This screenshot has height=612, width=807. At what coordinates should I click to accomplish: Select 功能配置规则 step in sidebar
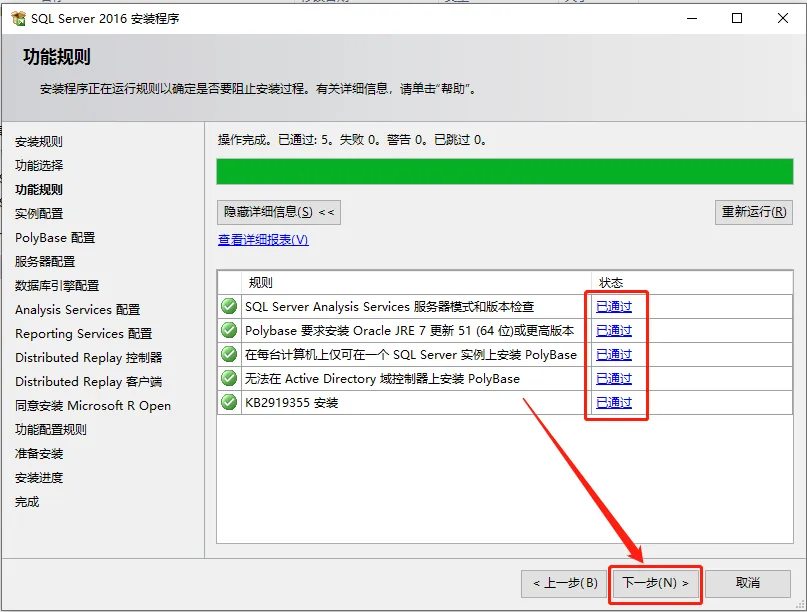(50, 430)
